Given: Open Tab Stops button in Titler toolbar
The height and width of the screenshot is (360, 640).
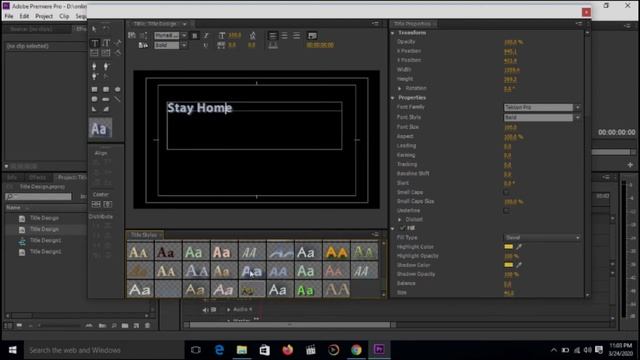Looking at the screenshot, I should [x=273, y=45].
